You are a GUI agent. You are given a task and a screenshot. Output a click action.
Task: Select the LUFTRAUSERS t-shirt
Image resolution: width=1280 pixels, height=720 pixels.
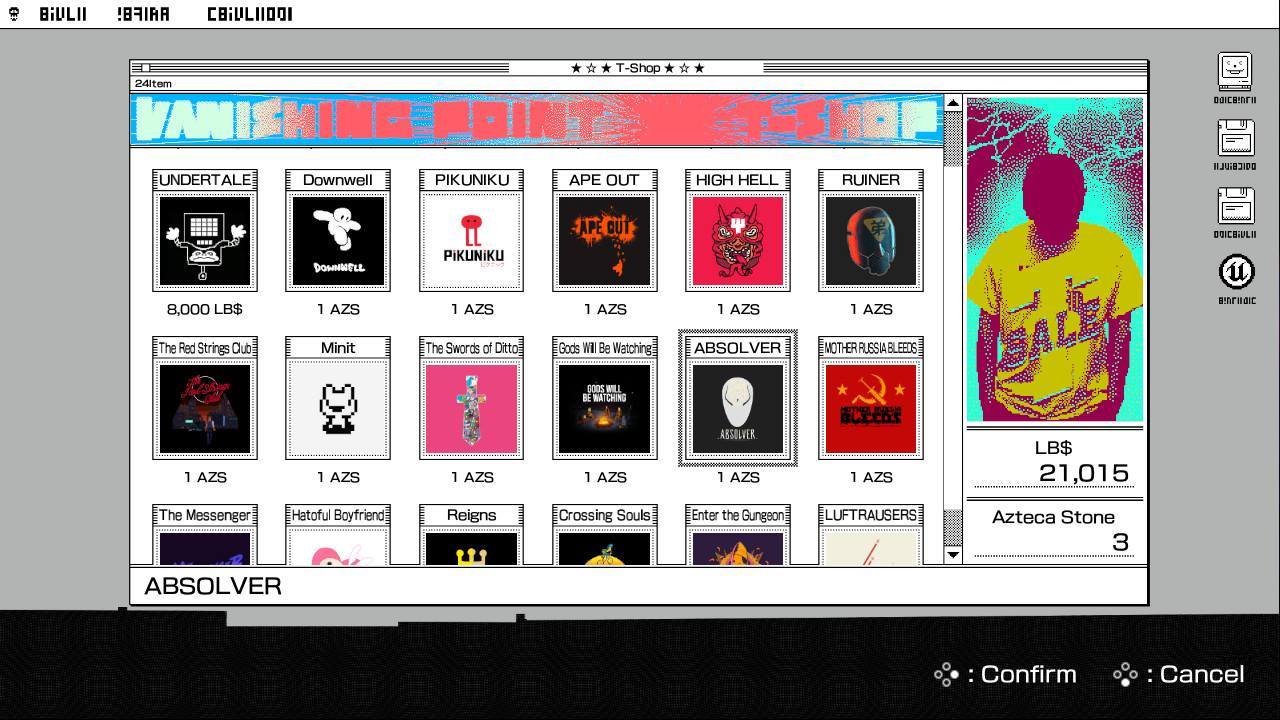point(871,534)
